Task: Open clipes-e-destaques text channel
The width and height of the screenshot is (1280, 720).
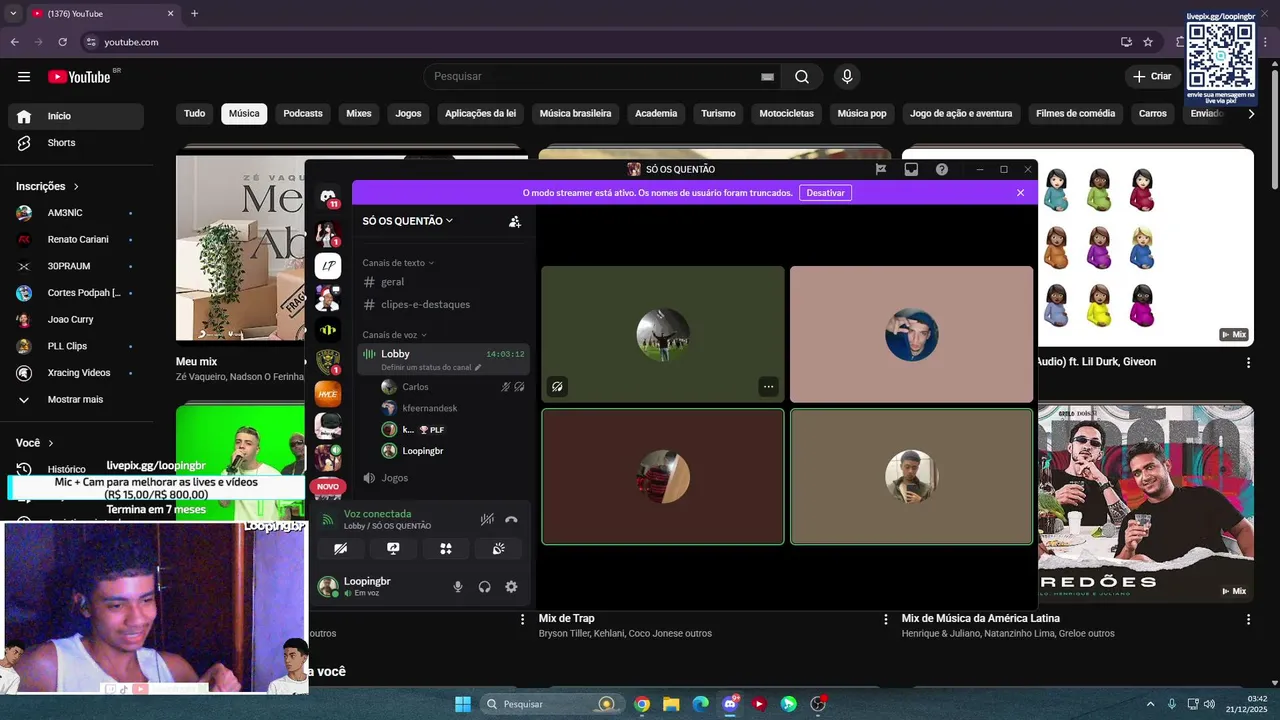Action: (443, 304)
